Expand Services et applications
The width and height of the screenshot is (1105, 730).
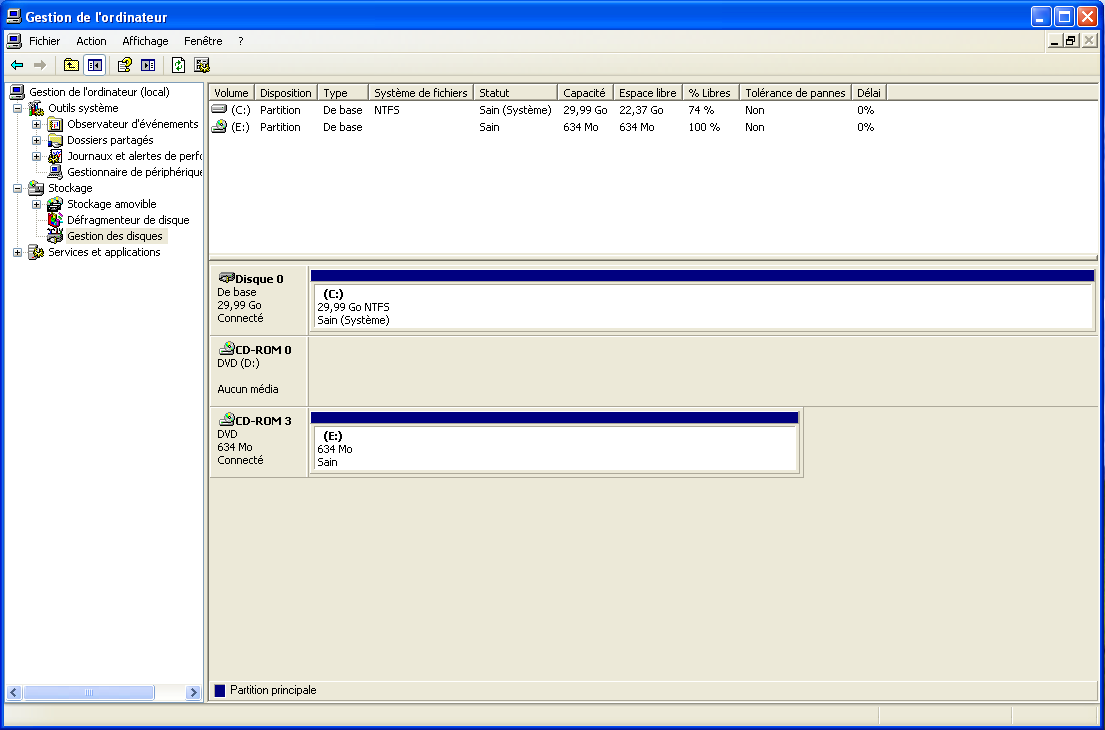pos(18,252)
